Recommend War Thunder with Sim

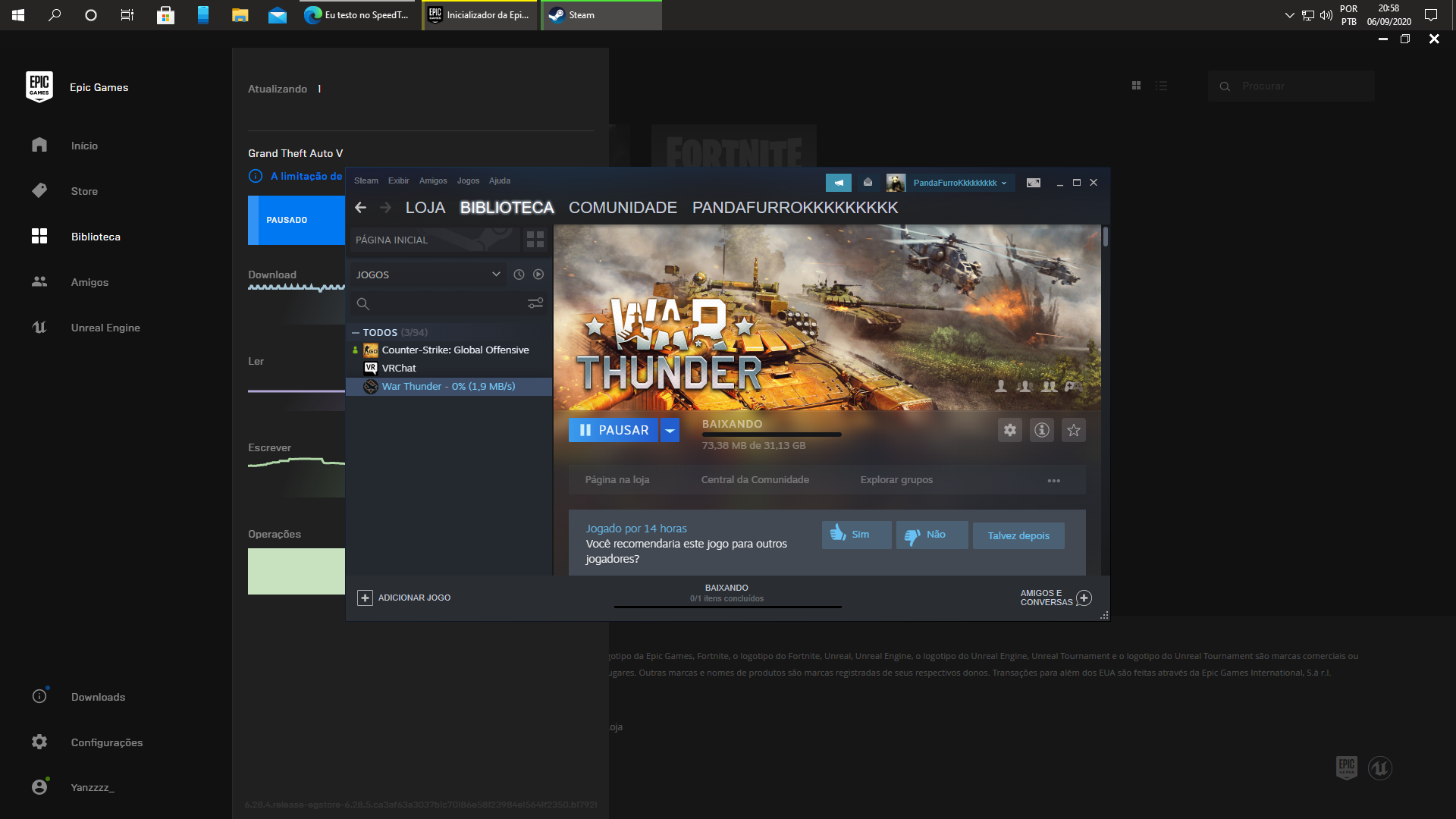(856, 535)
